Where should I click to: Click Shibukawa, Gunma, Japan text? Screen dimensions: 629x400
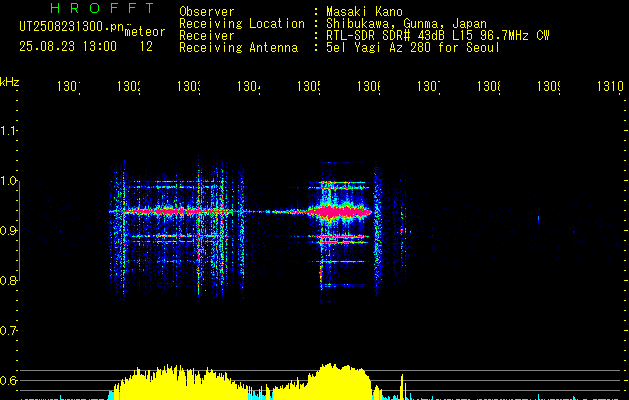pos(406,24)
